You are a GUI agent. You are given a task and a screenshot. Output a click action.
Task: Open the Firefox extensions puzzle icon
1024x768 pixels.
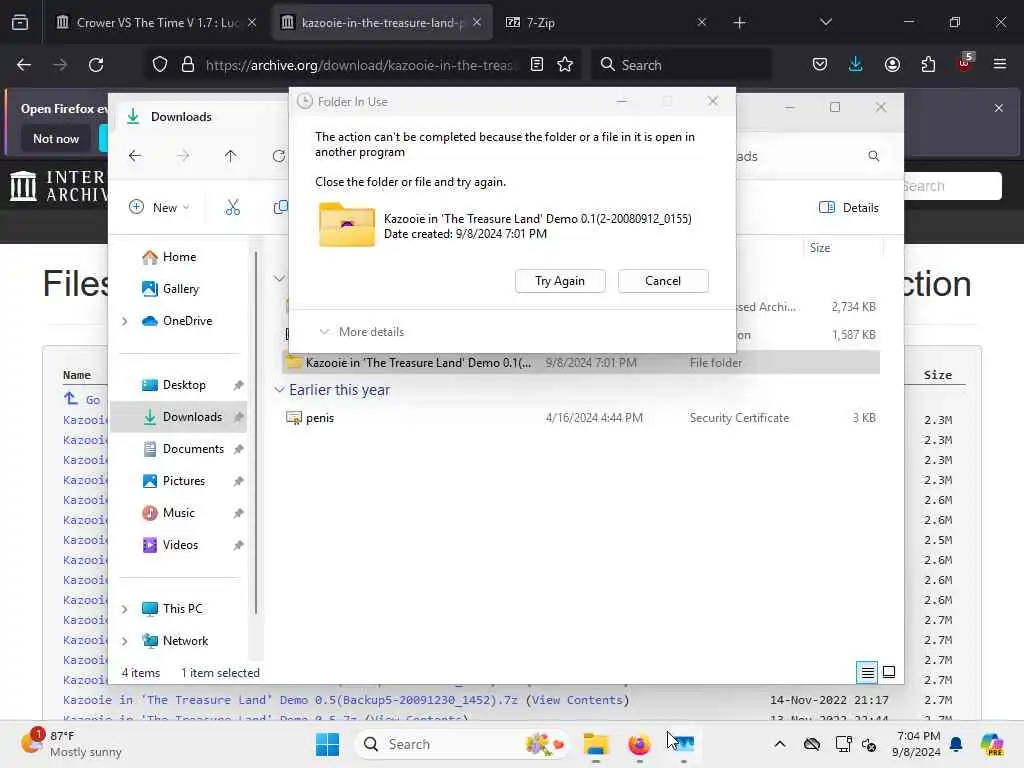pos(928,65)
